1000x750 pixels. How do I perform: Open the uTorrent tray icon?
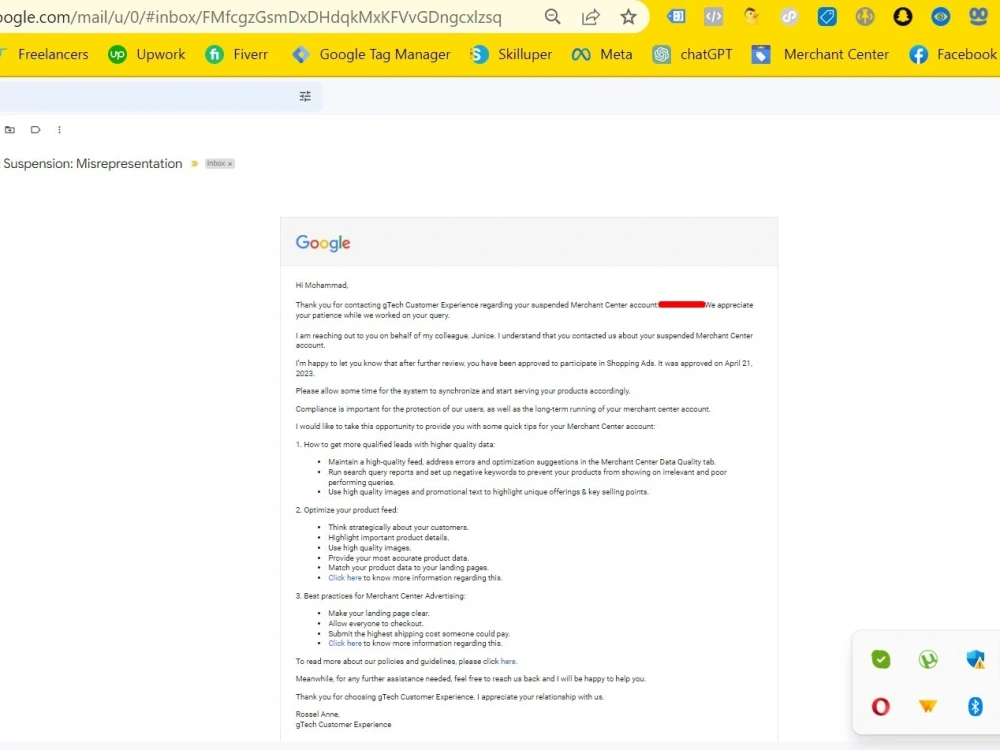928,659
